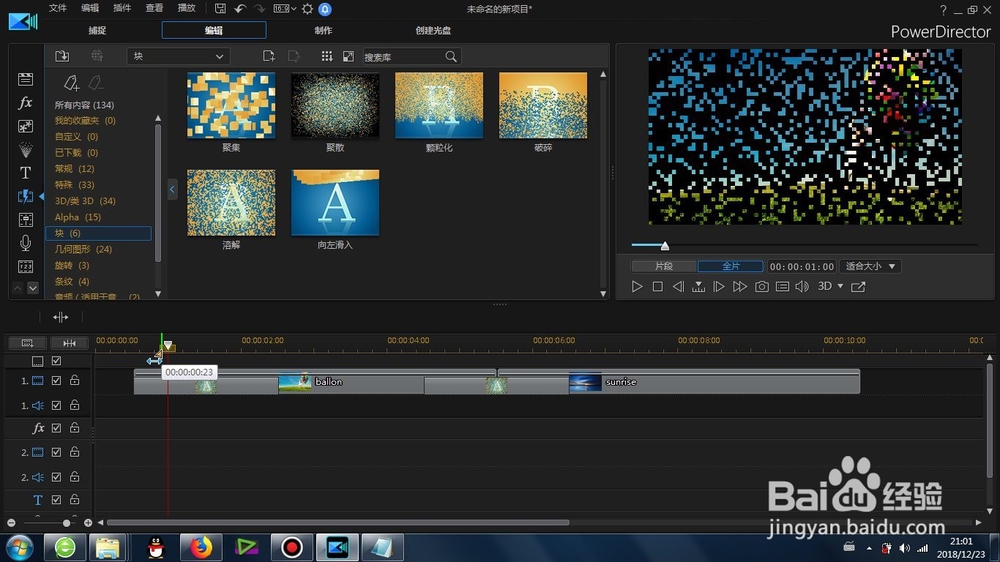Undock the preview window icon
Image resolution: width=1000 pixels, height=562 pixels.
coord(858,286)
